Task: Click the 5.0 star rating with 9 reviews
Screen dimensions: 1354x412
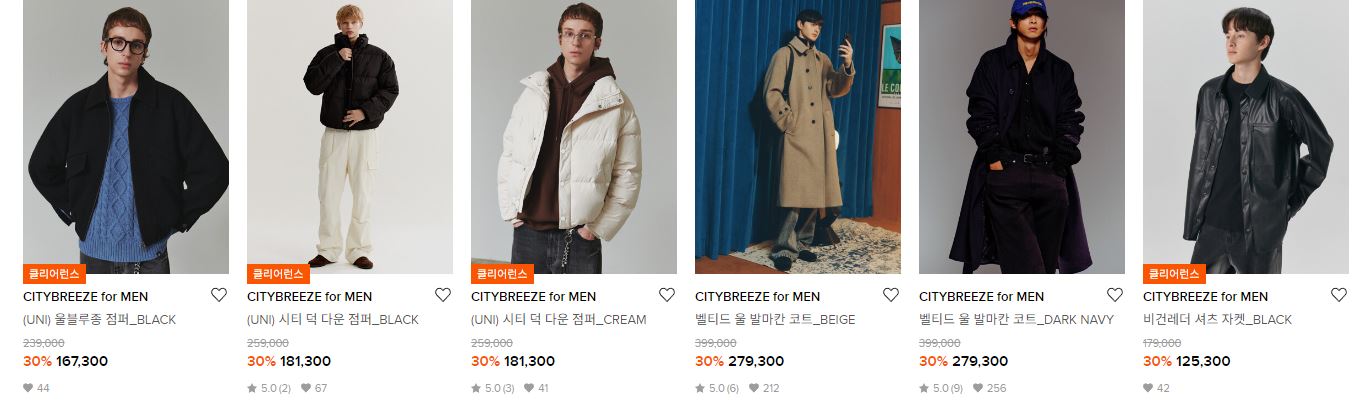Action: point(941,388)
